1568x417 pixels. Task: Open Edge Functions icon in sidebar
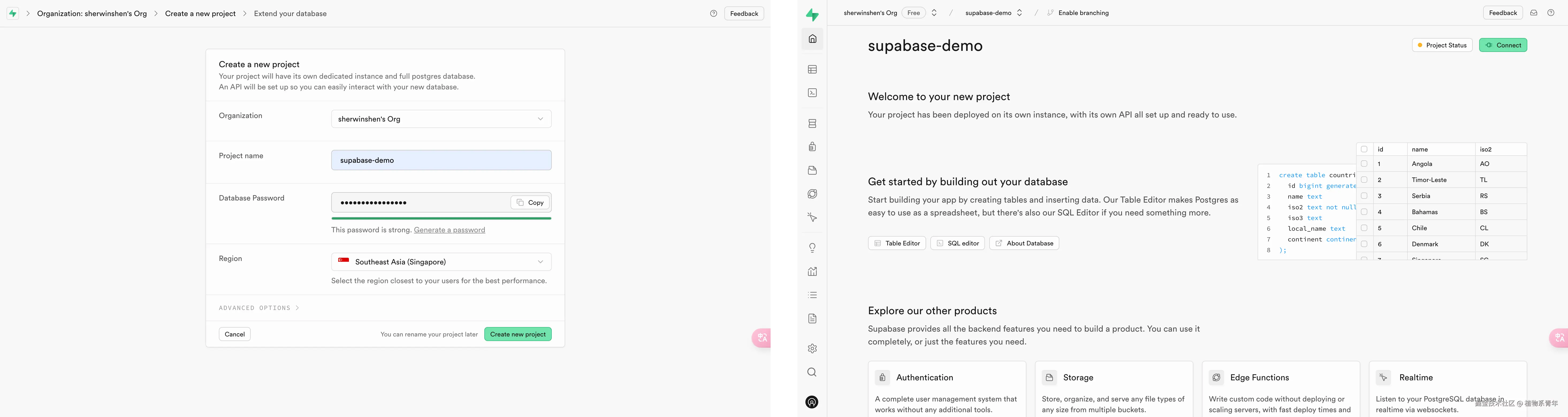[812, 194]
